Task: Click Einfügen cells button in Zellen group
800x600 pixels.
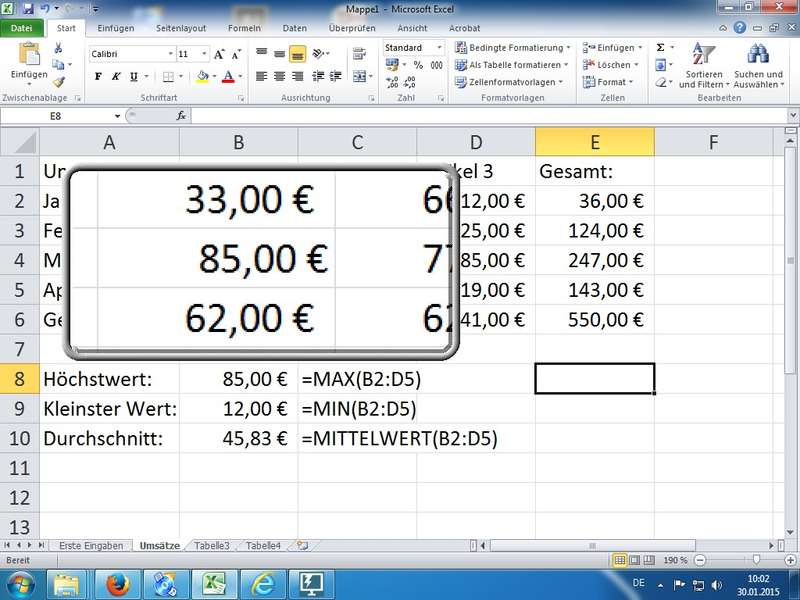Action: [x=612, y=47]
